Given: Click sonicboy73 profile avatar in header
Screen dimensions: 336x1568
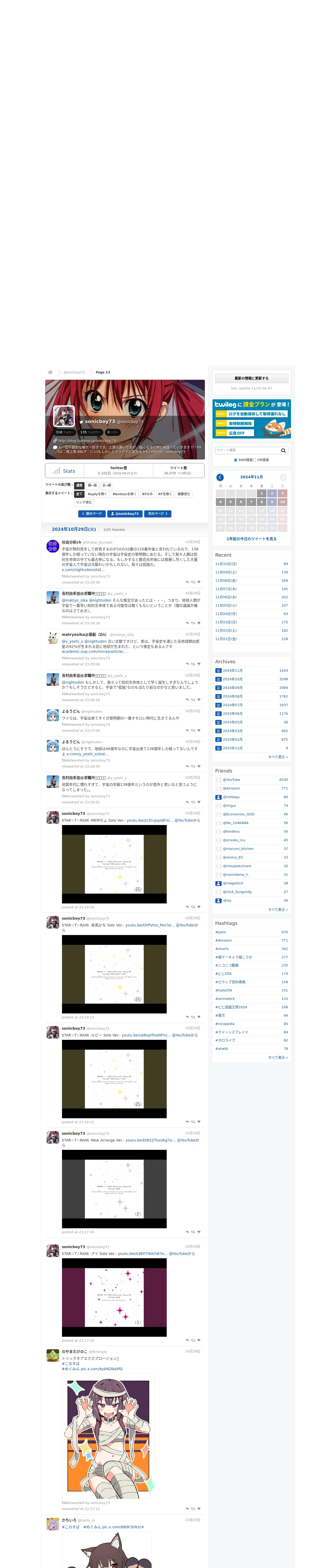Looking at the screenshot, I should (64, 416).
